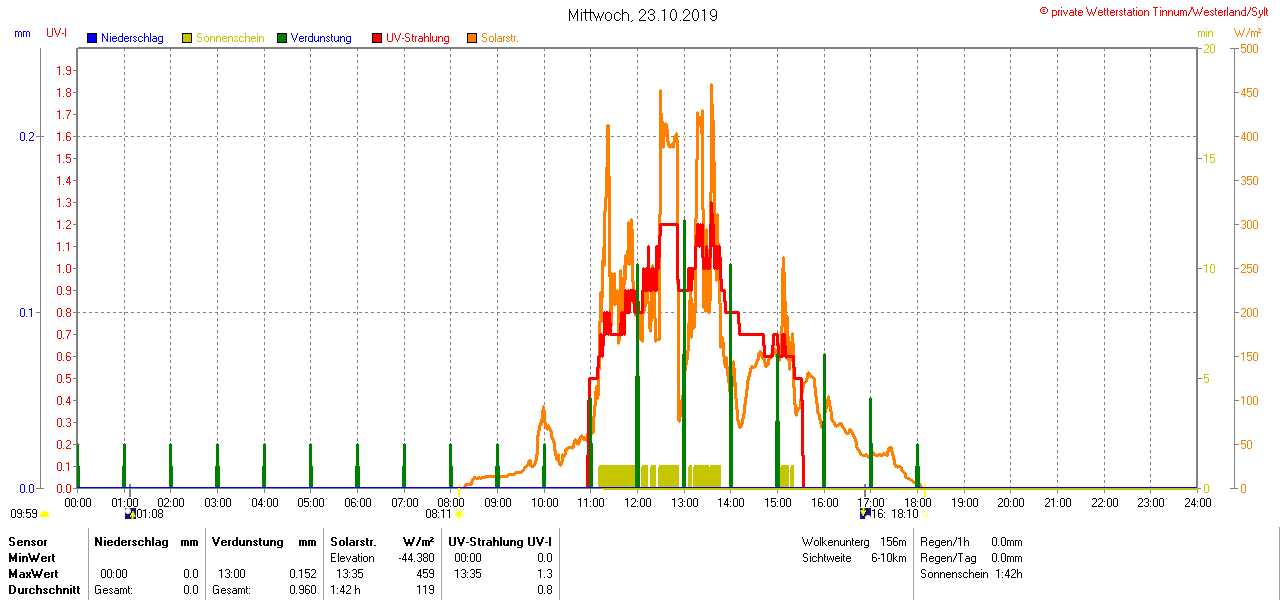Image resolution: width=1280 pixels, height=600 pixels.
Task: Click the Solarstr. max value 459
Action: pos(425,574)
